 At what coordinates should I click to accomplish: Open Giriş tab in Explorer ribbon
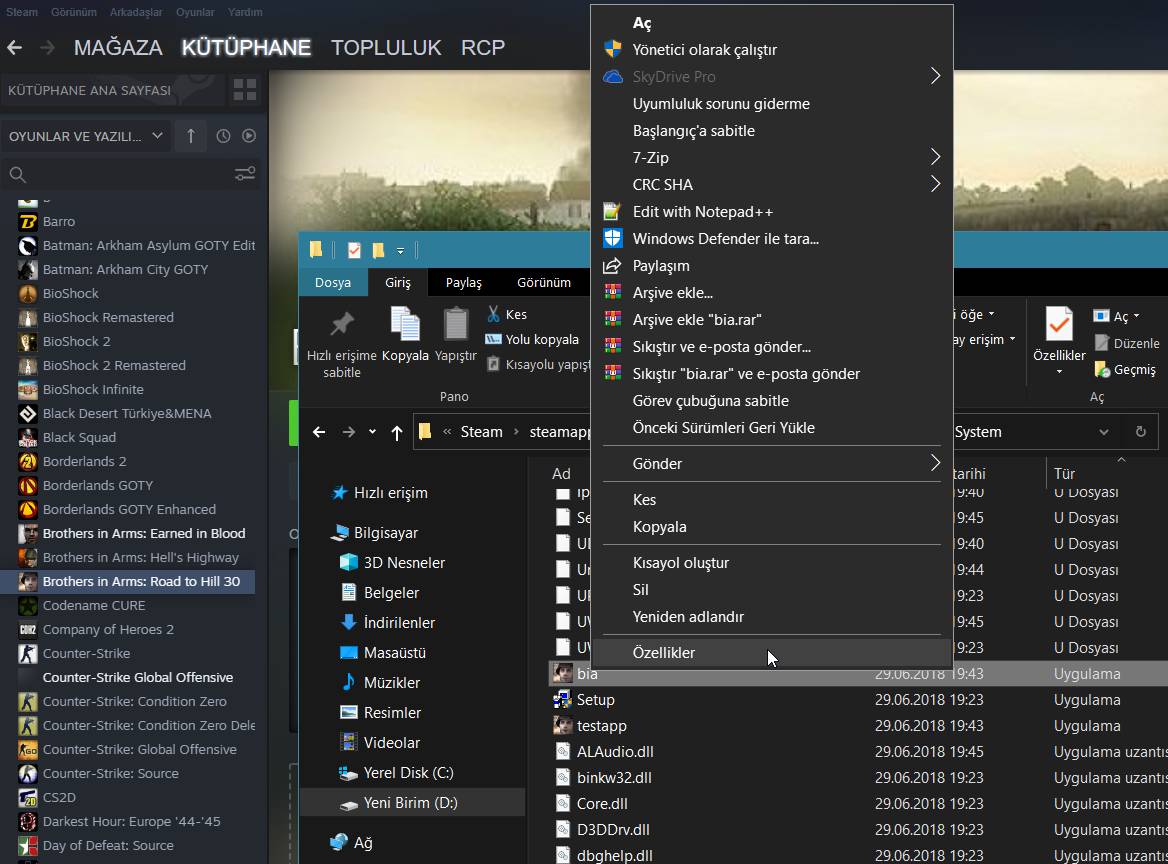(398, 283)
